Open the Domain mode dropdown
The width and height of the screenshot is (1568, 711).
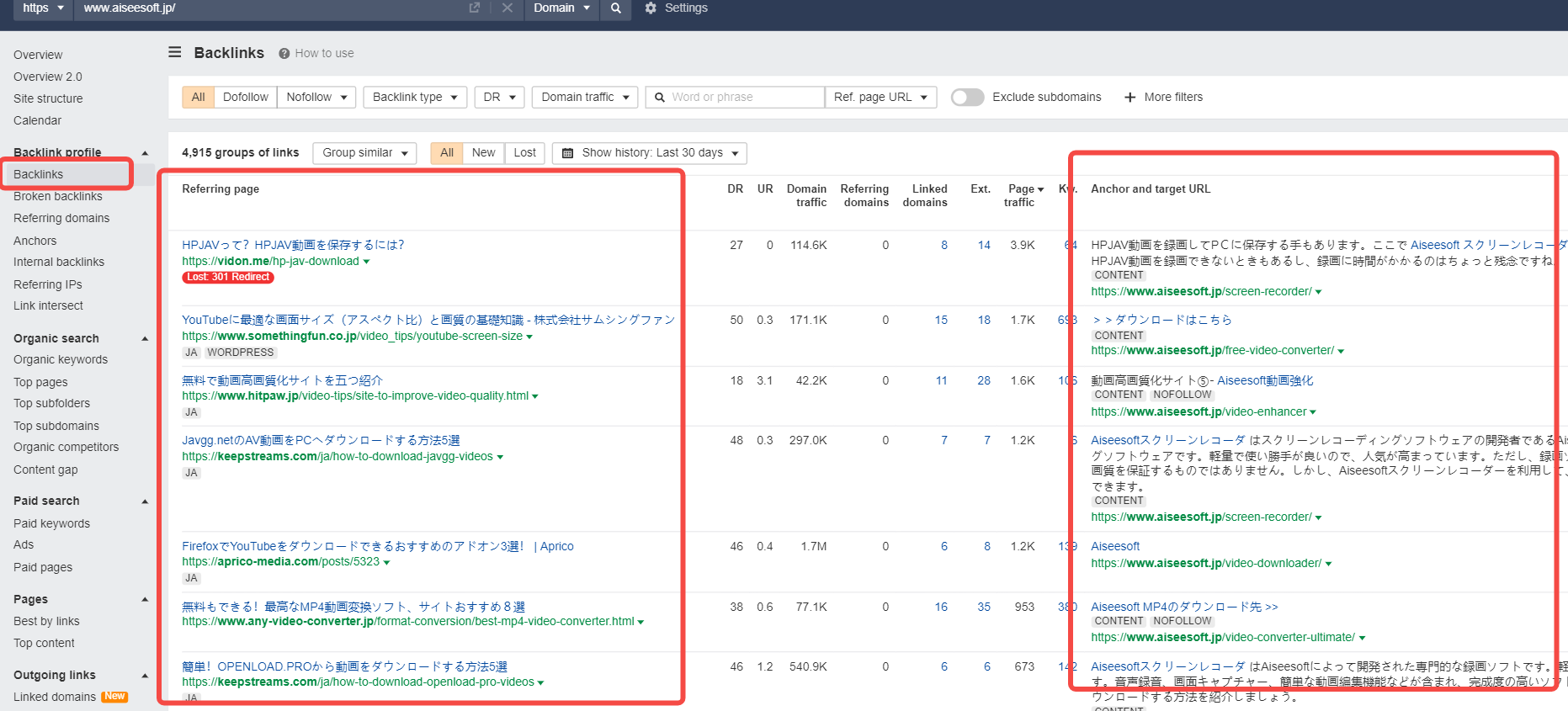click(561, 8)
